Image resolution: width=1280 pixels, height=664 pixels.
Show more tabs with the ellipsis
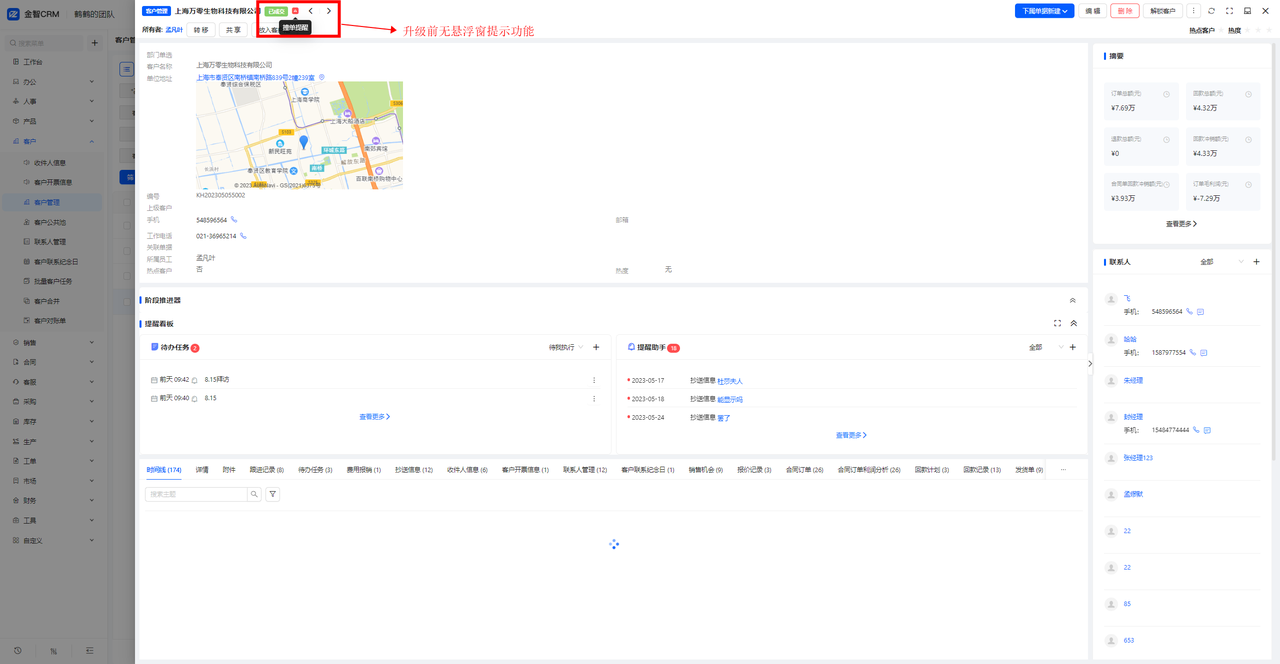click(x=1063, y=469)
